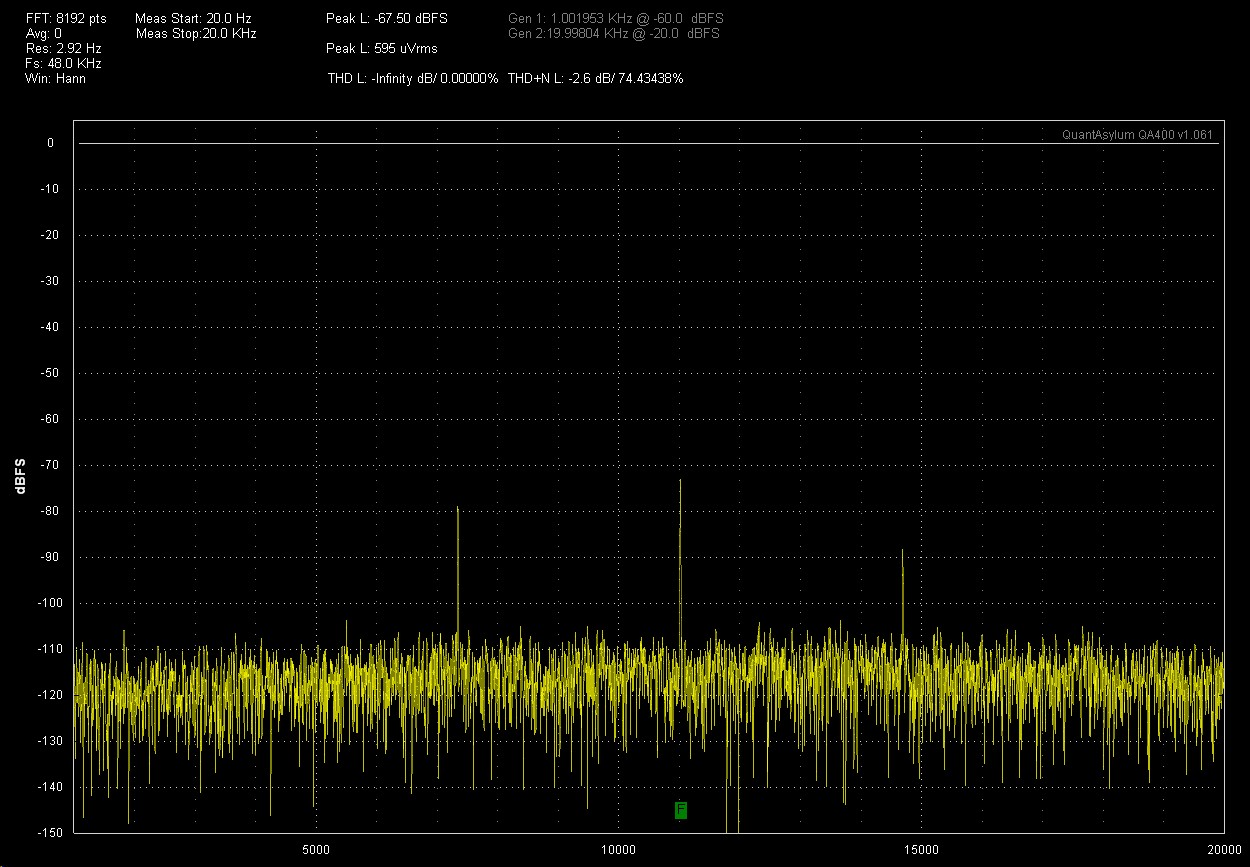This screenshot has width=1250, height=867.
Task: Click the 20000 X-axis tick label
Action: 1222,849
